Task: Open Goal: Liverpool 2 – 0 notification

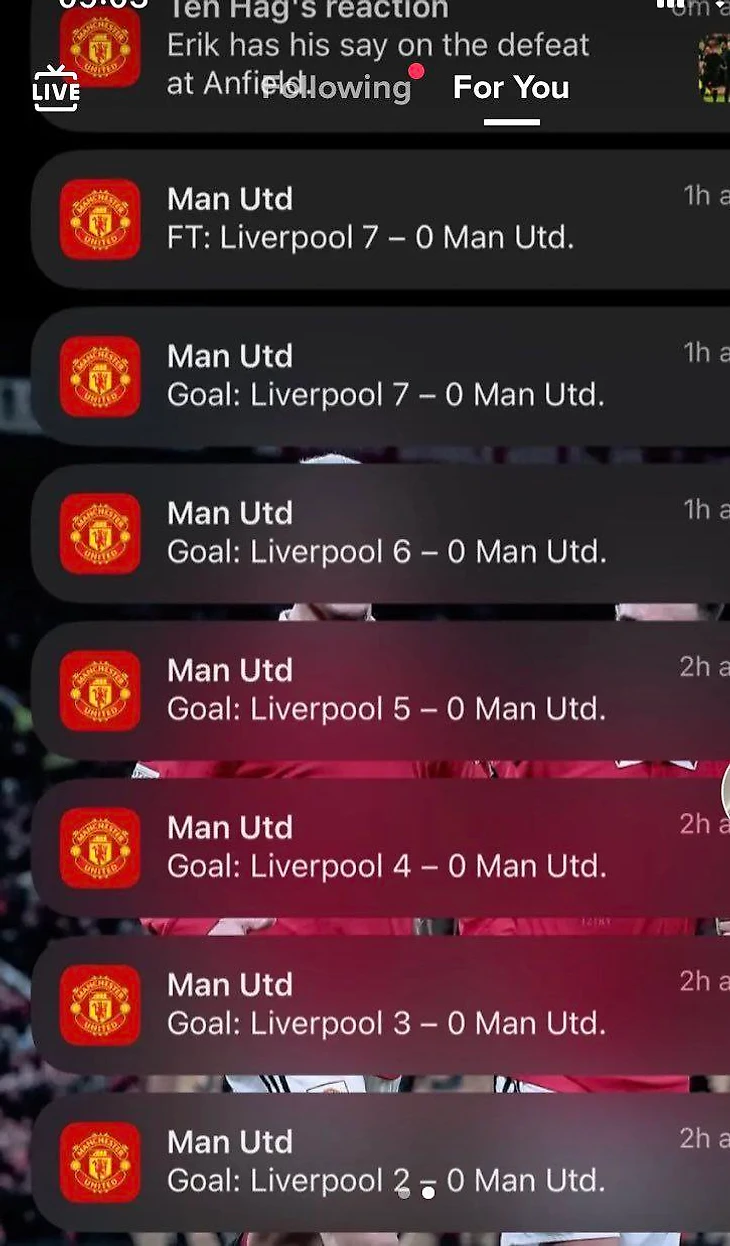Action: 381,1161
